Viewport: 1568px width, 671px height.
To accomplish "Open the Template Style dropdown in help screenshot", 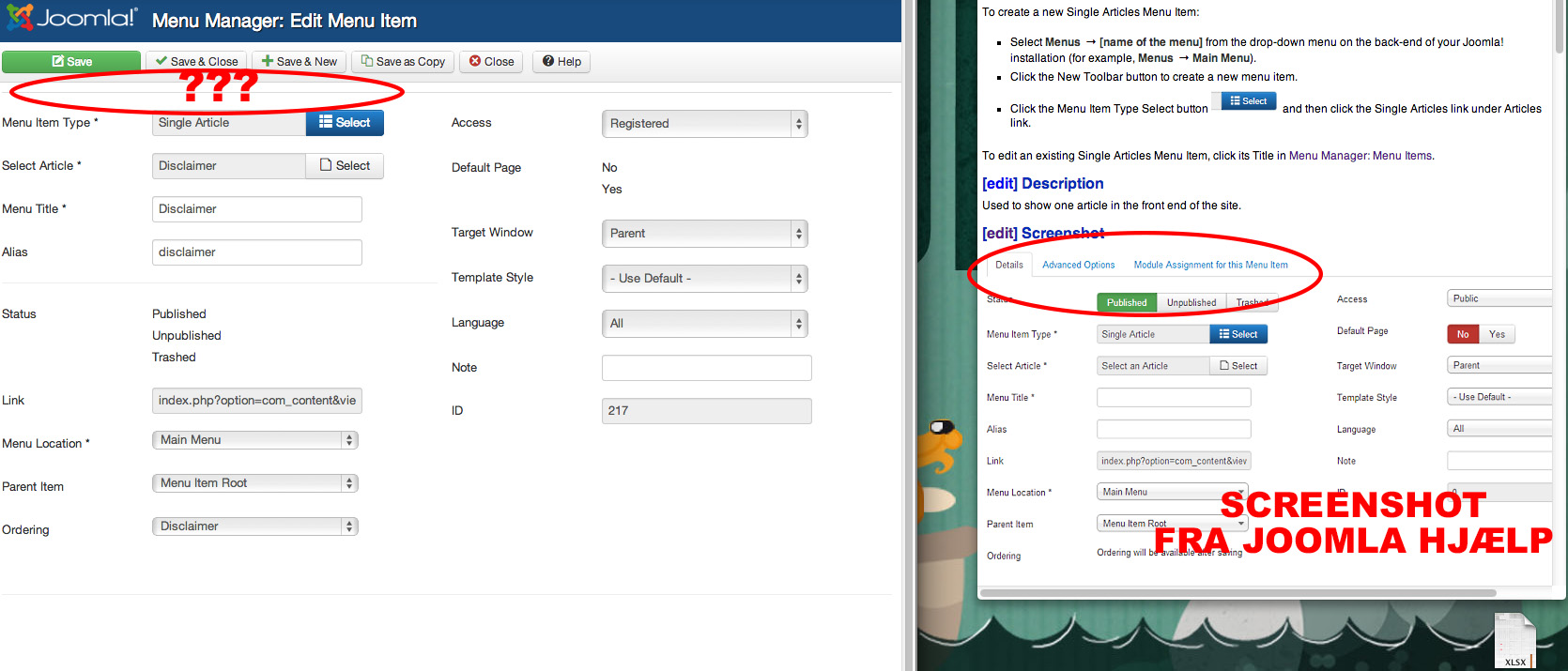I will (x=1499, y=397).
